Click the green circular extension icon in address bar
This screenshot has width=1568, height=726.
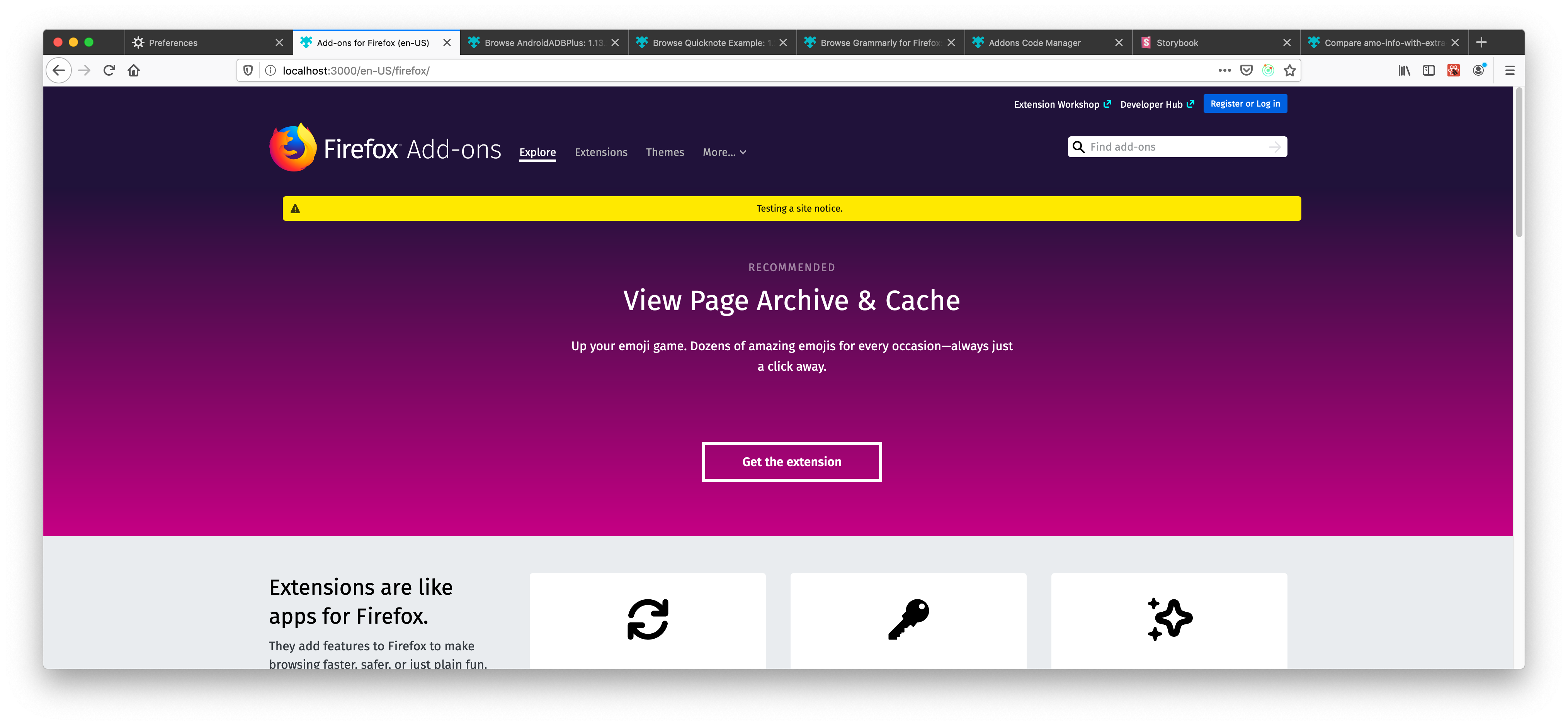(1268, 71)
